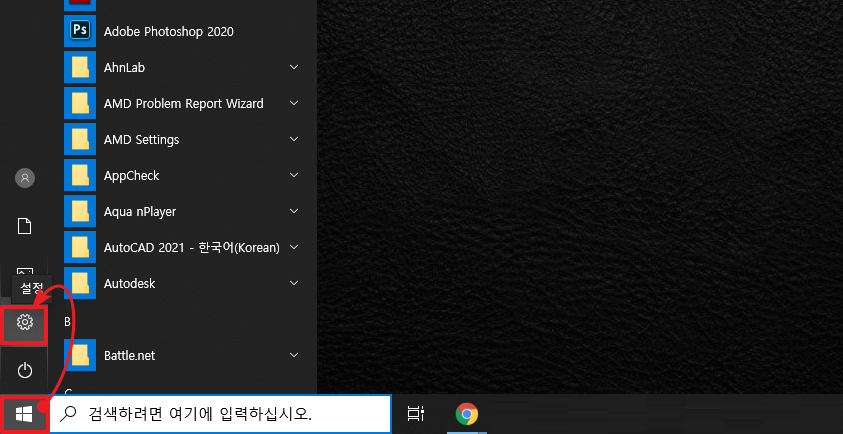The image size is (843, 434).
Task: Click the AMD Problem Report Wizard folder icon
Action: 80,103
